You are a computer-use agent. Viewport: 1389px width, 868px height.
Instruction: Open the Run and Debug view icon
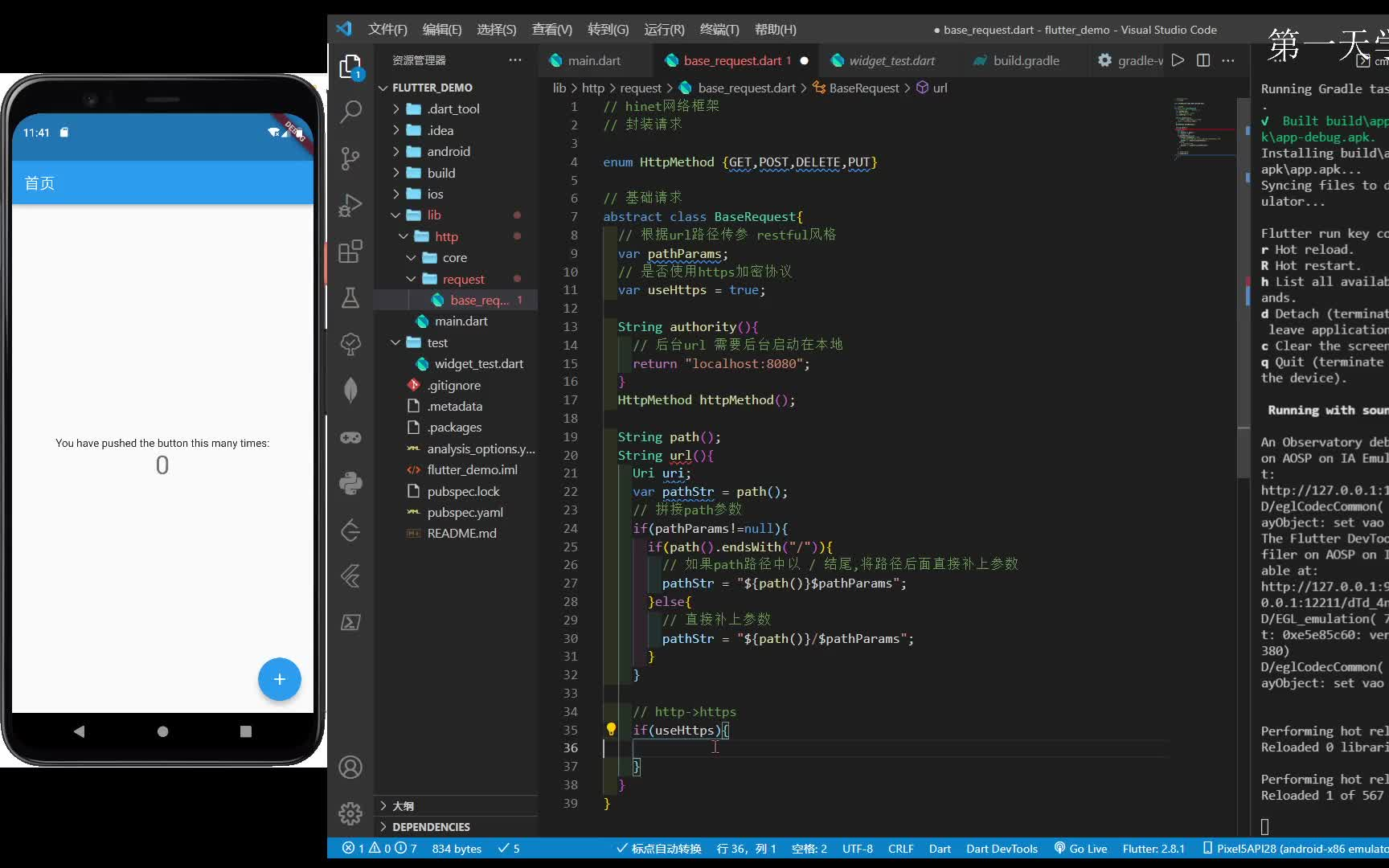[x=350, y=205]
